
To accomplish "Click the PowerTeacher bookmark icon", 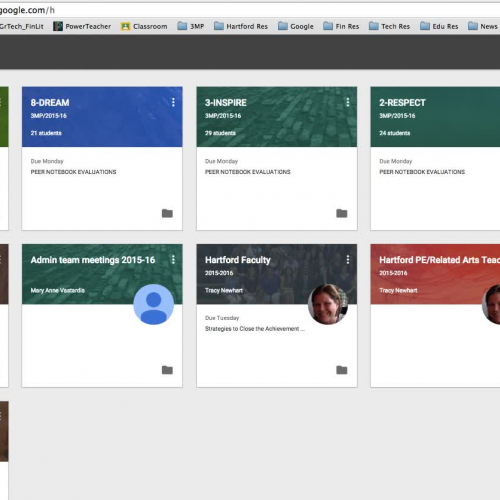I will (58, 26).
